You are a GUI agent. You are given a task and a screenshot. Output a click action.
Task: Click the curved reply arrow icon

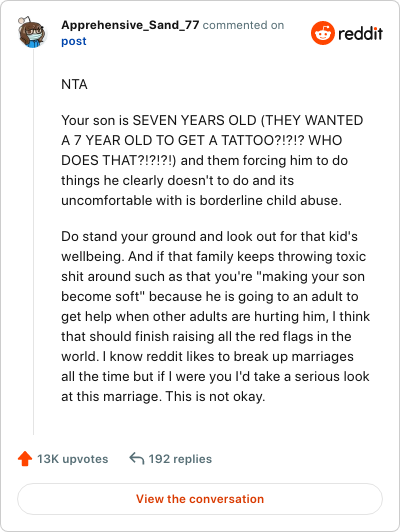tap(137, 458)
